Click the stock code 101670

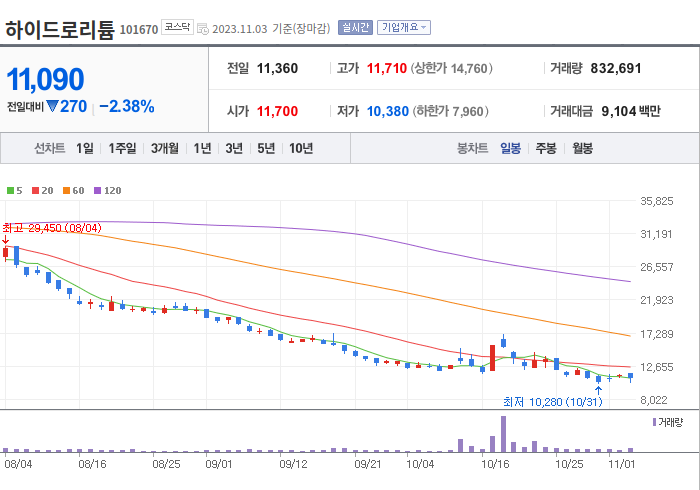(x=139, y=29)
